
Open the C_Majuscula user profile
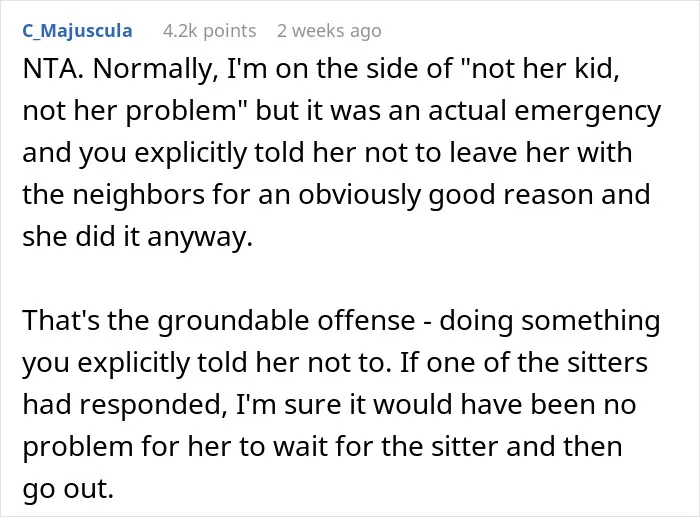[x=77, y=31]
